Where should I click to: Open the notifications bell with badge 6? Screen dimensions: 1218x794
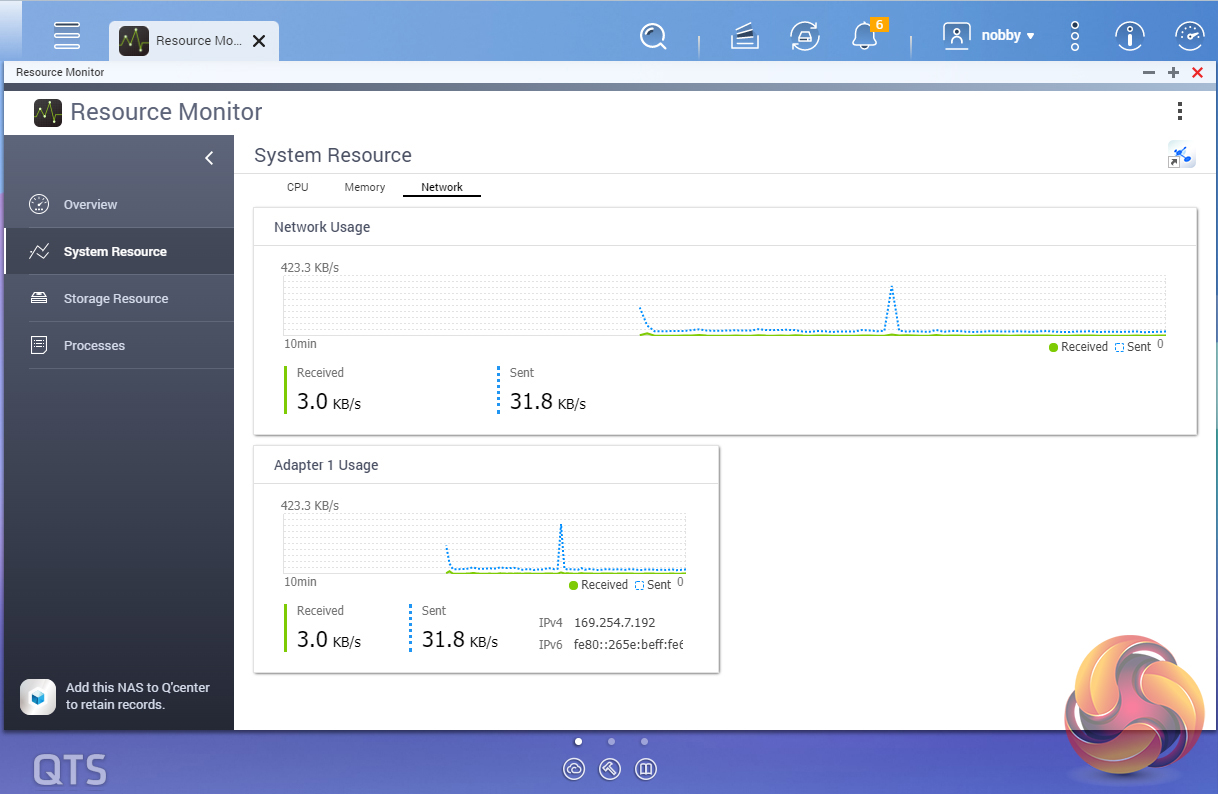(864, 37)
